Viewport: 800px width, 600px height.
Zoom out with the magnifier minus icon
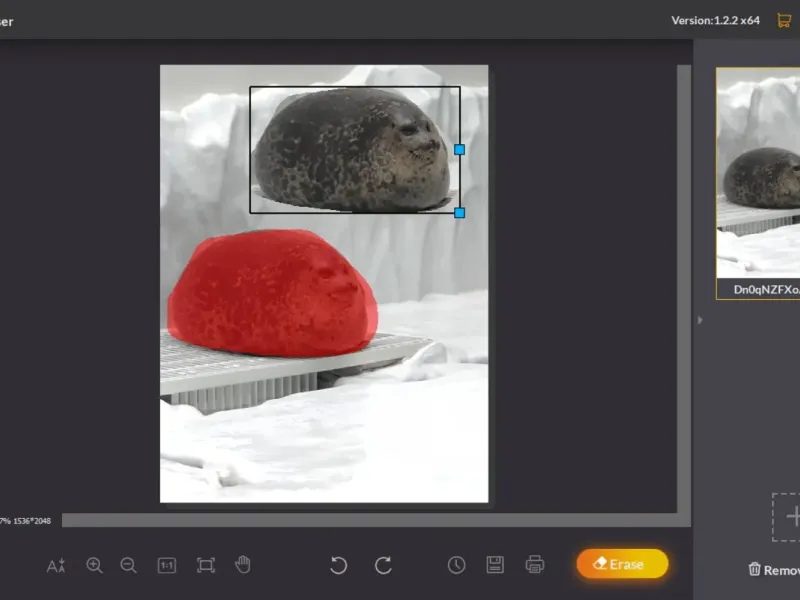[129, 565]
